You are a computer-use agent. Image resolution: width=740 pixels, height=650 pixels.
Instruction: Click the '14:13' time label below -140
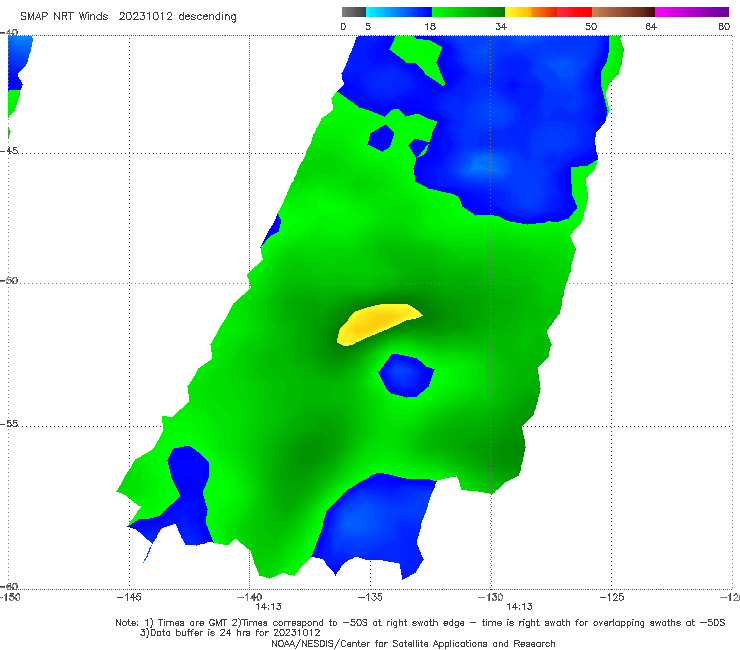269,607
